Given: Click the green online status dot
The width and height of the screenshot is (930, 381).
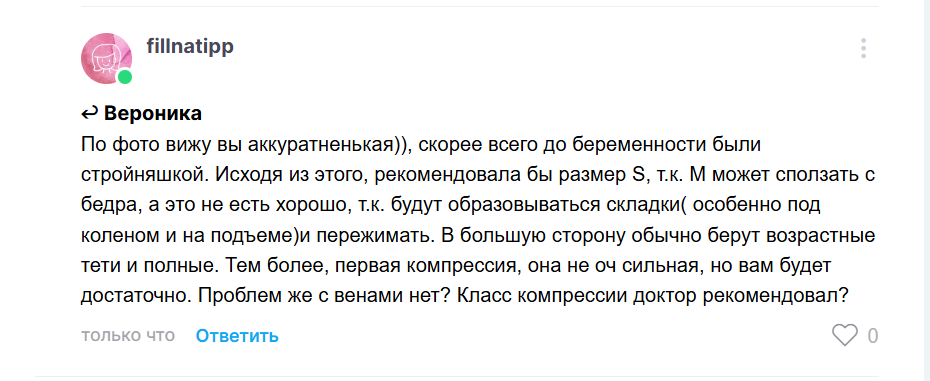Looking at the screenshot, I should [x=125, y=77].
